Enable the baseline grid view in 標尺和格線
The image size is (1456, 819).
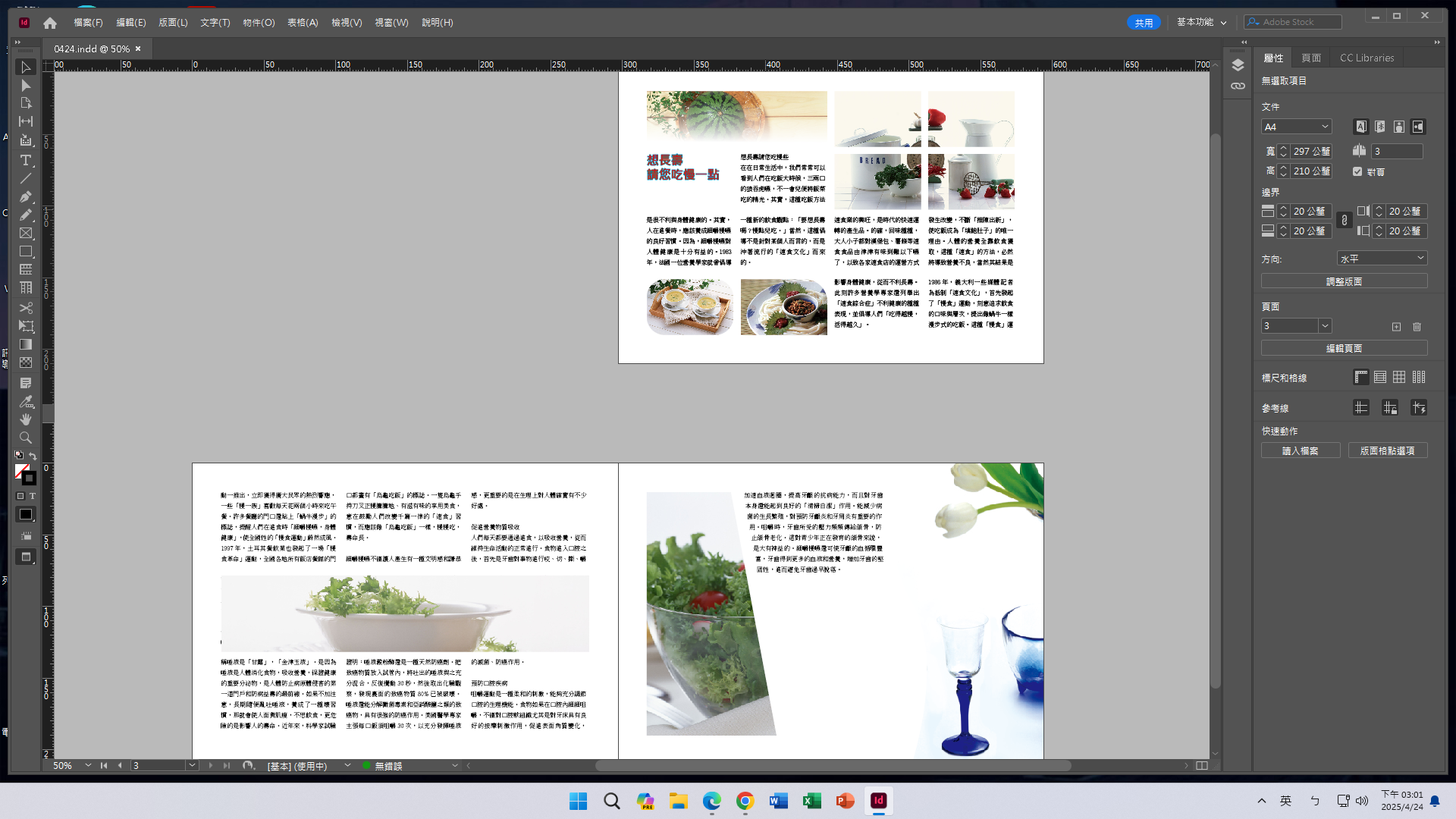(1380, 377)
